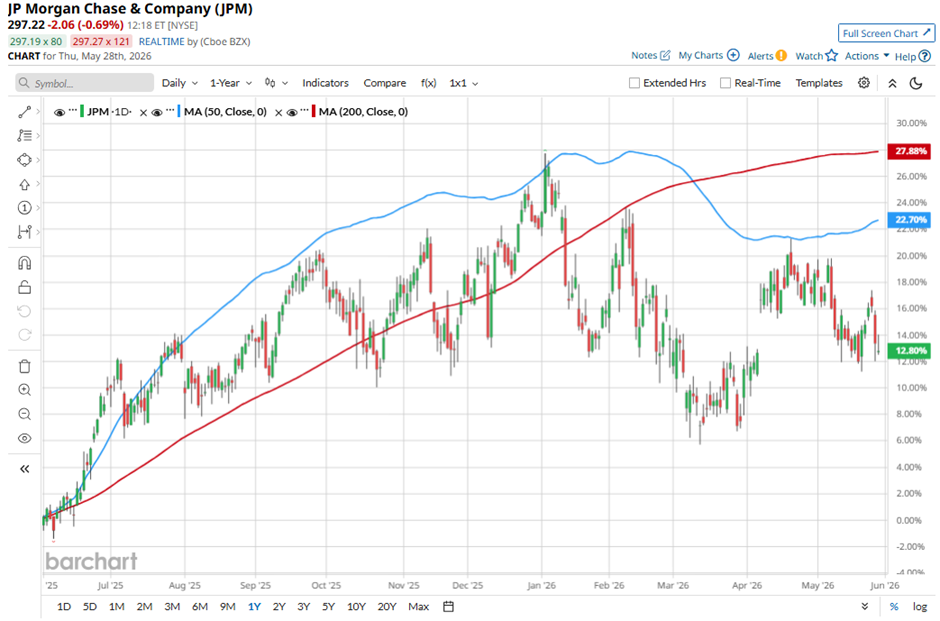Expand the 1-Year period dropdown
This screenshot has height=621, width=940.
[x=231, y=83]
